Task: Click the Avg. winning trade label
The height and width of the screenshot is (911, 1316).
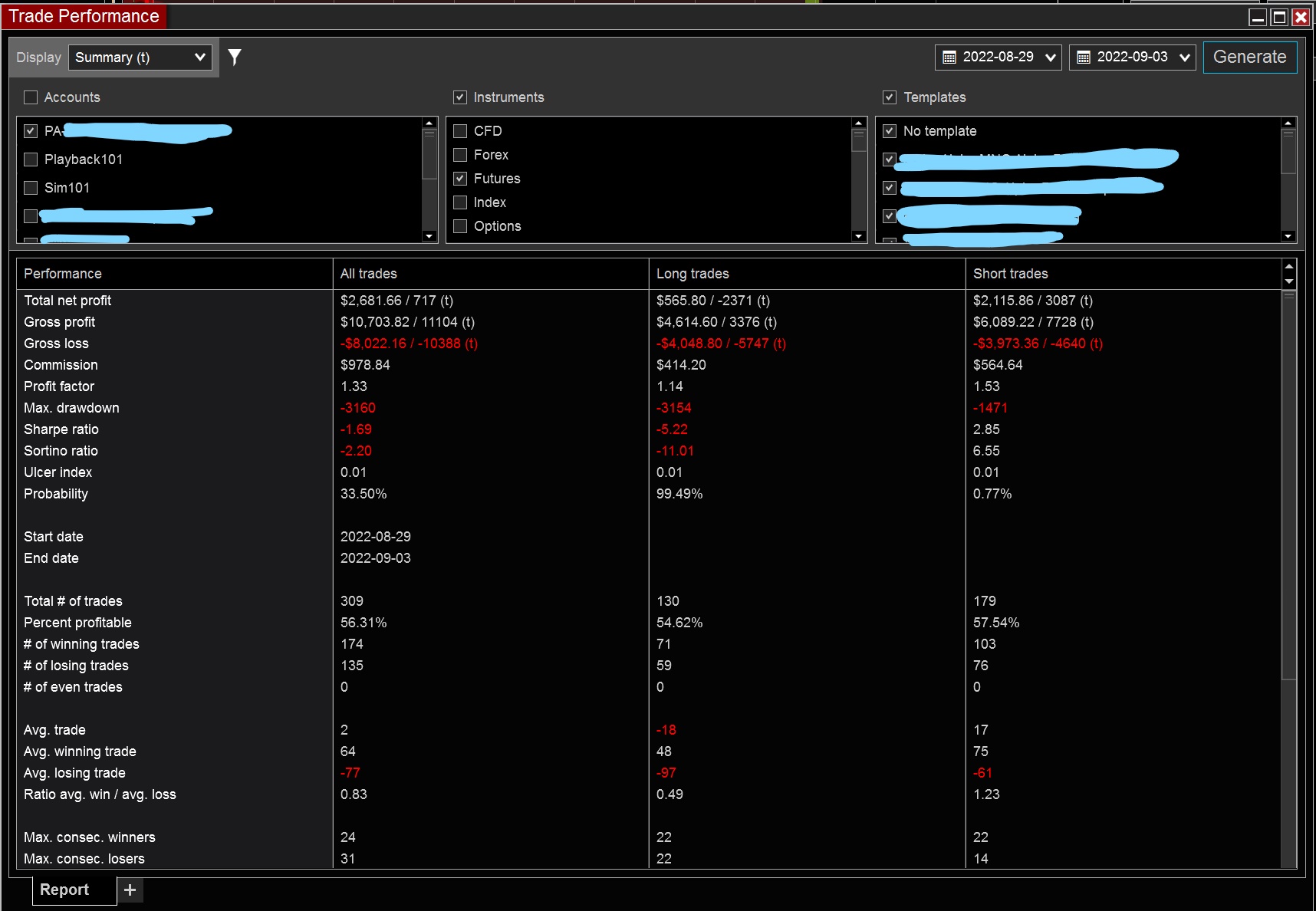Action: (80, 751)
